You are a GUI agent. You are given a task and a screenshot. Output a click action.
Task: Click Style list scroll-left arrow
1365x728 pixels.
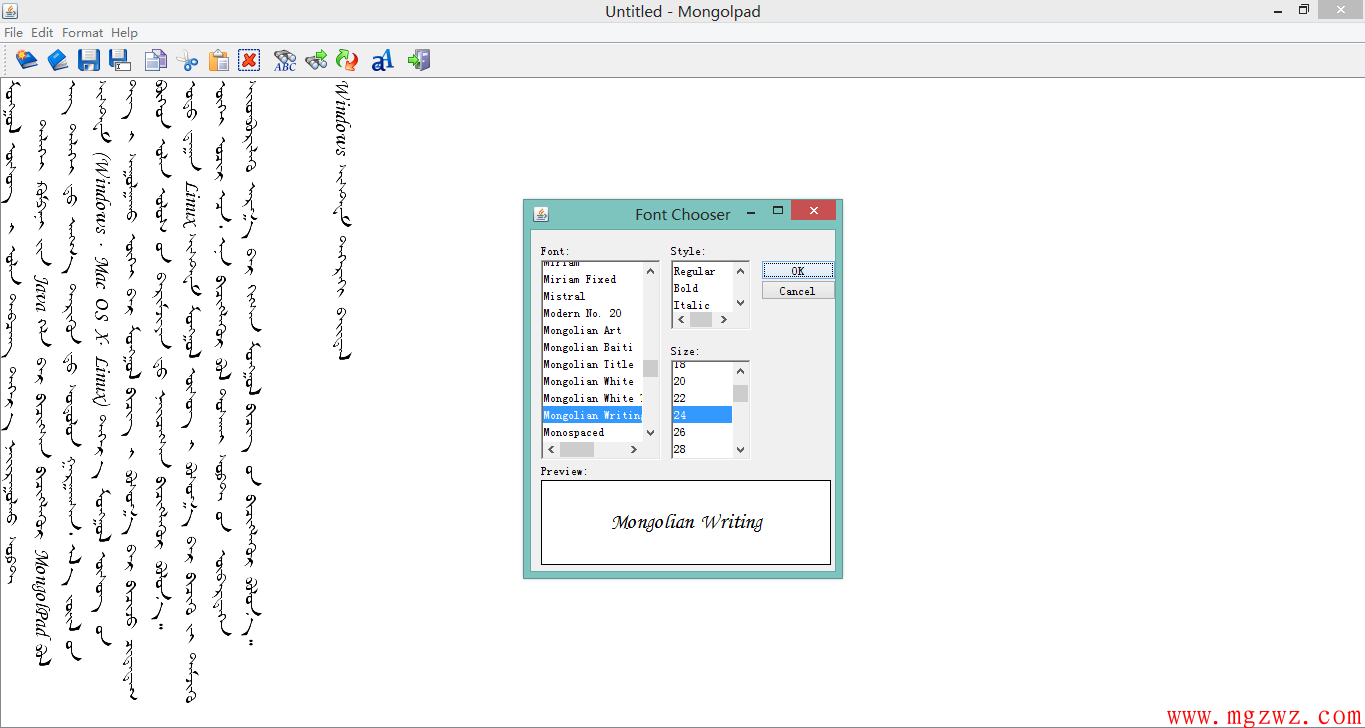pyautogui.click(x=680, y=320)
